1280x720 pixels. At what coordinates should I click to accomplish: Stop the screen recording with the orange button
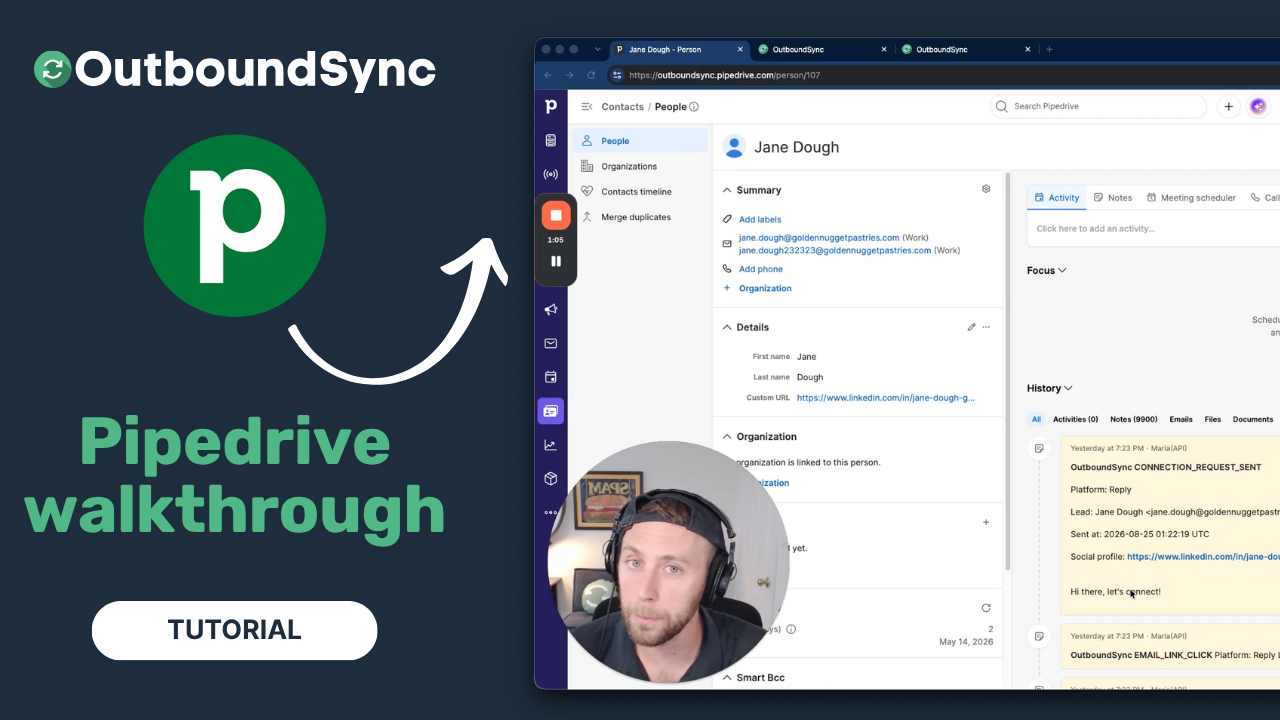point(556,215)
